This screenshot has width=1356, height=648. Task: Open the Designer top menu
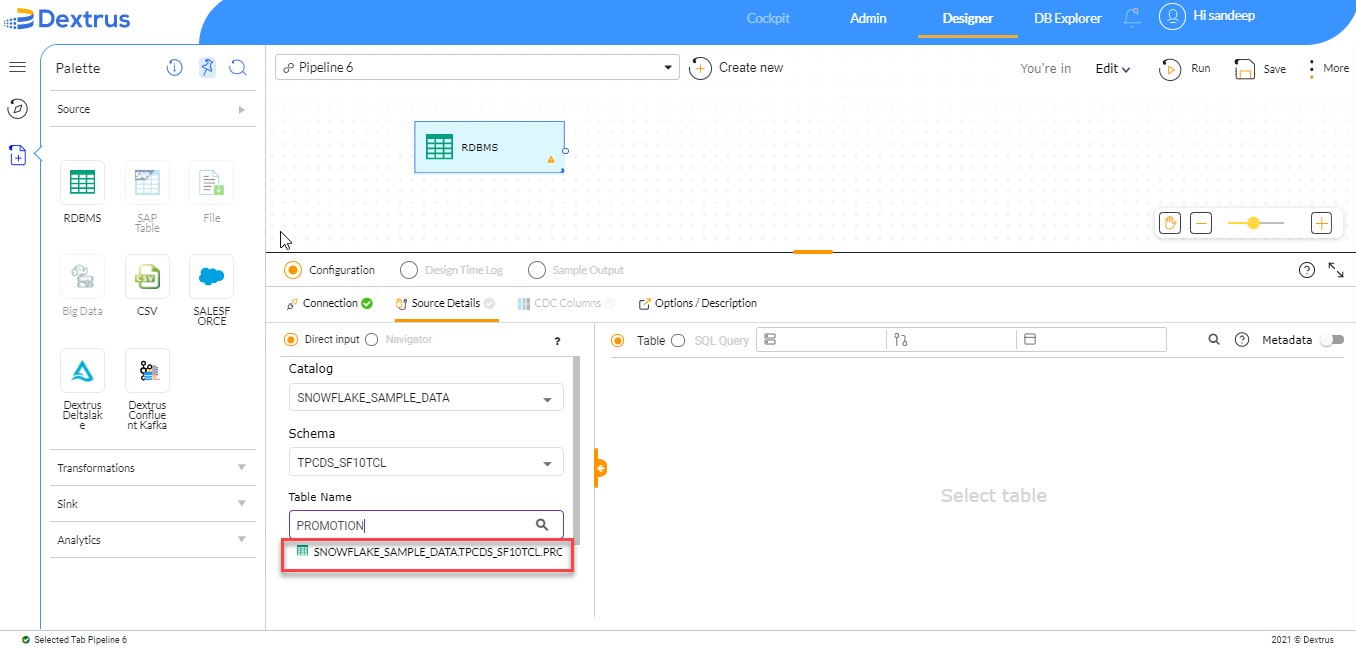click(x=968, y=18)
